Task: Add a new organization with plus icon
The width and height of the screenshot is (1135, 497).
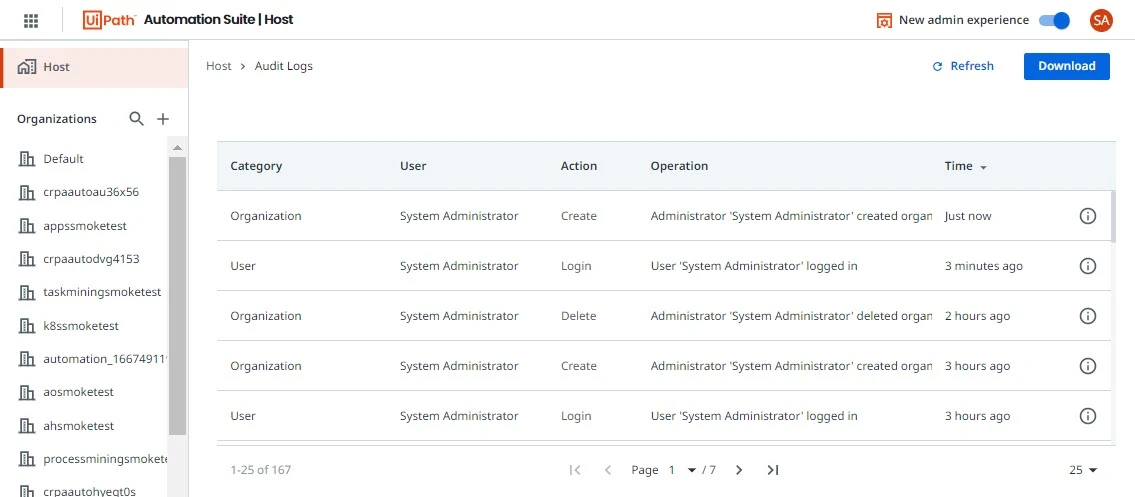Action: tap(163, 119)
